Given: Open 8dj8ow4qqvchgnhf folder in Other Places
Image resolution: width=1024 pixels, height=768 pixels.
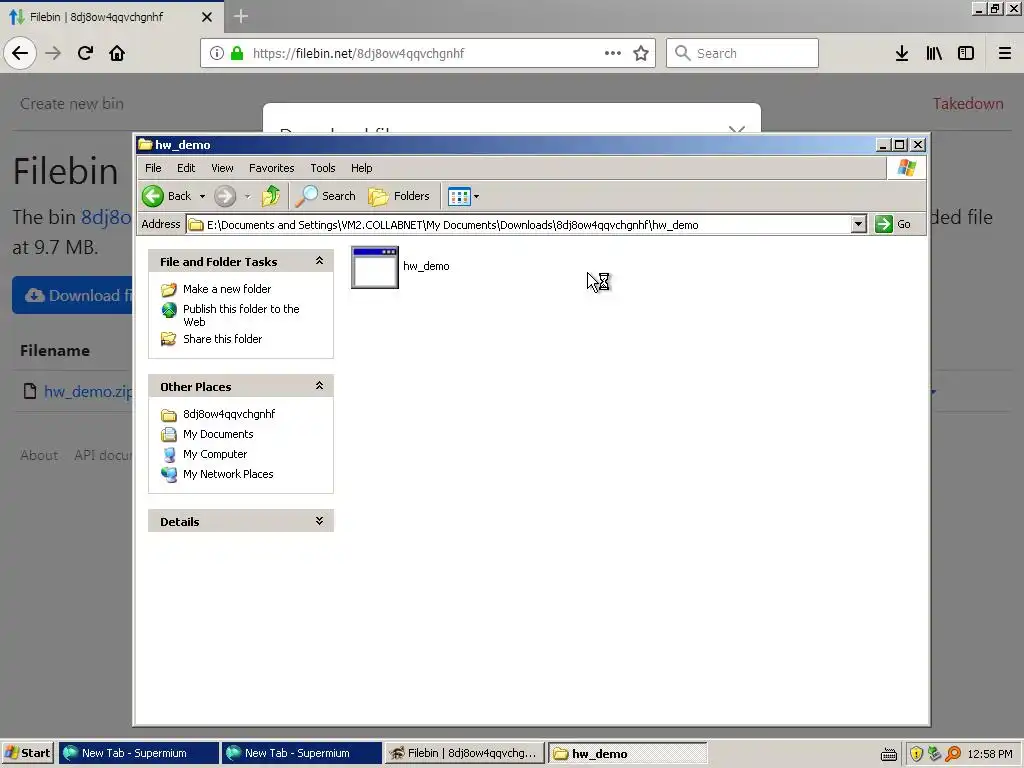Looking at the screenshot, I should (x=229, y=414).
